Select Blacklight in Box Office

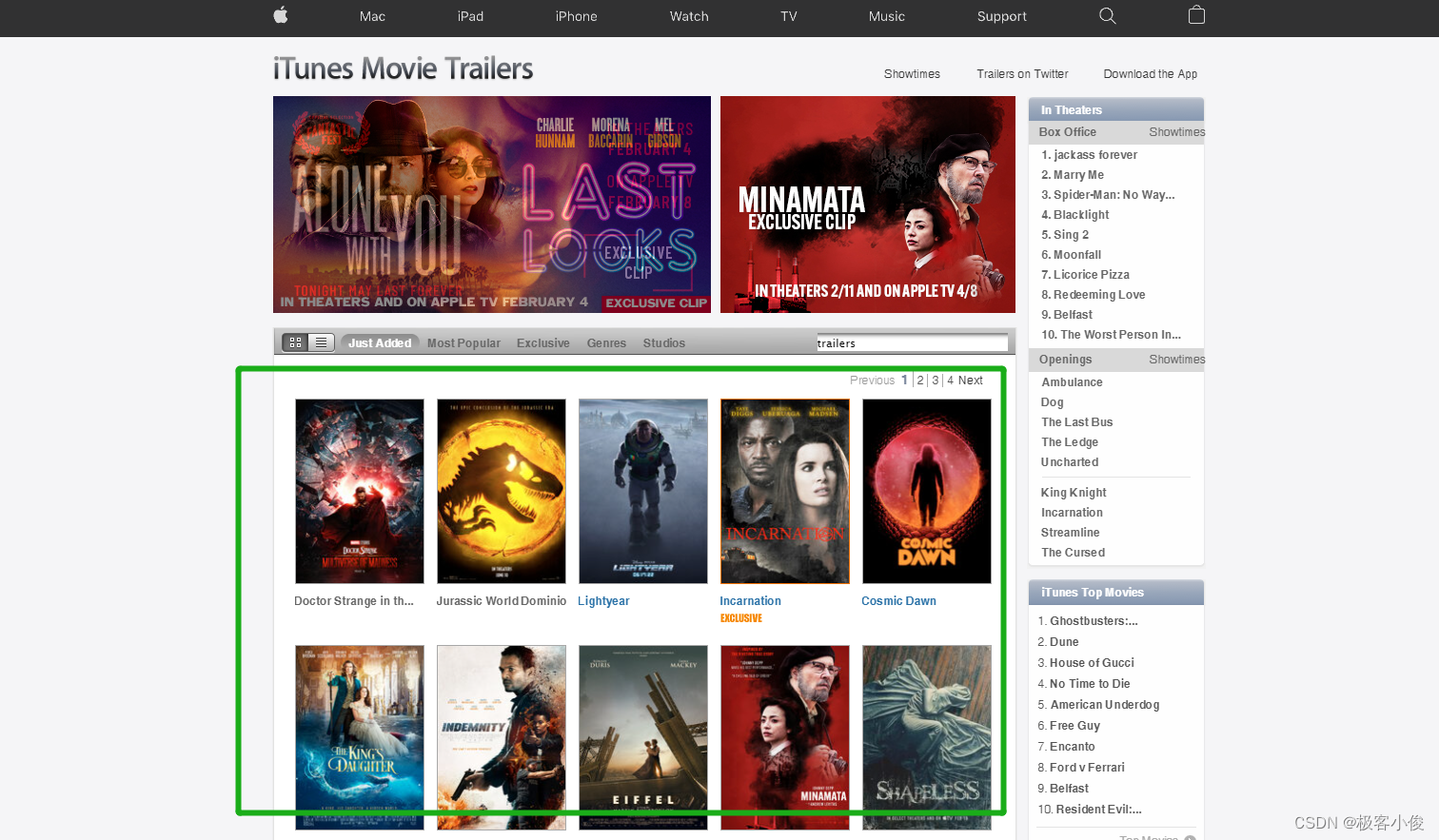tap(1075, 215)
